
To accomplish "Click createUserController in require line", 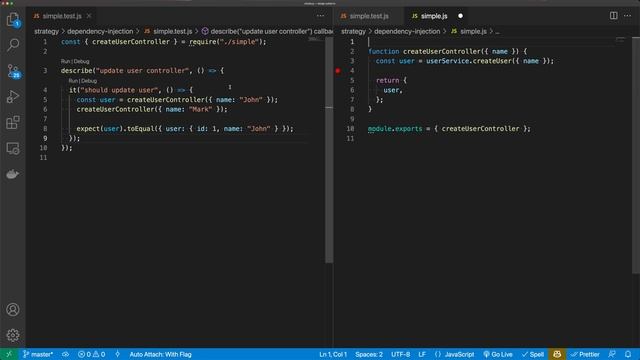I will (x=131, y=42).
